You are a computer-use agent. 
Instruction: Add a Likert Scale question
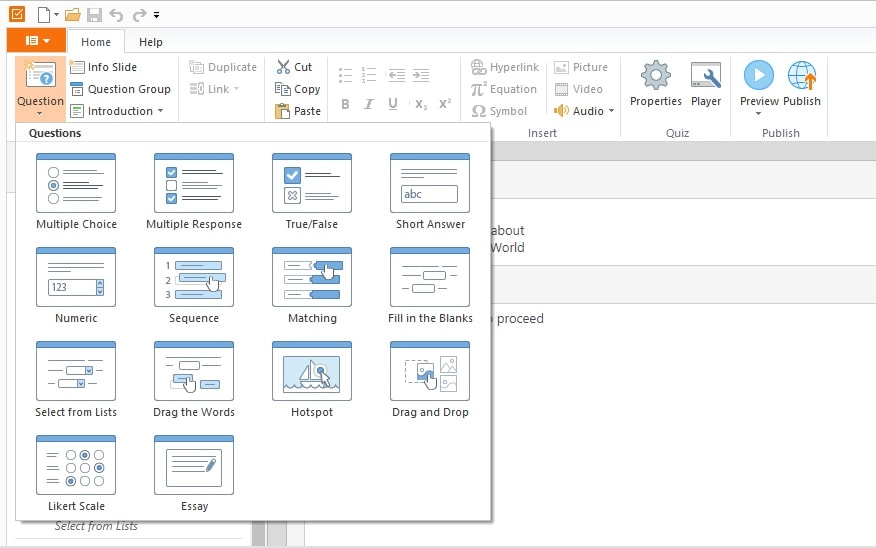tap(76, 466)
